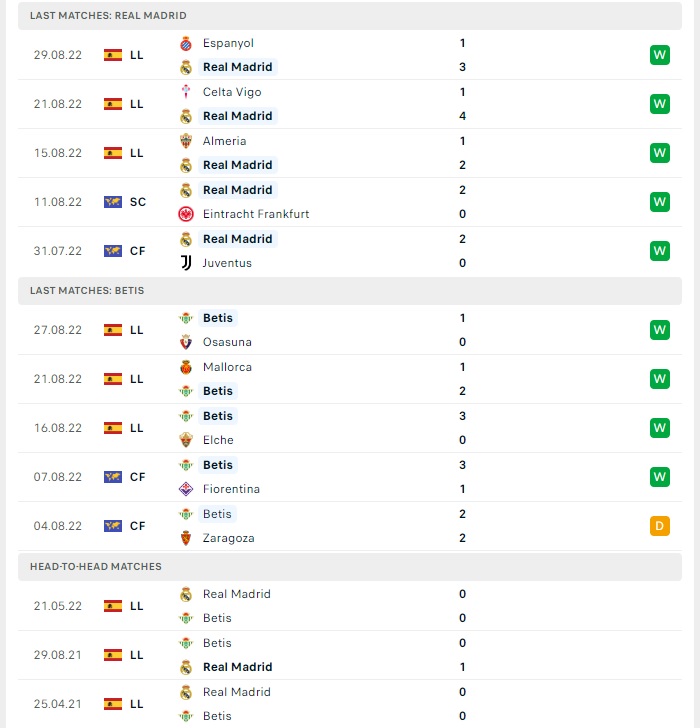Click the Juventus logo icon
The height and width of the screenshot is (728, 700).
(x=186, y=263)
